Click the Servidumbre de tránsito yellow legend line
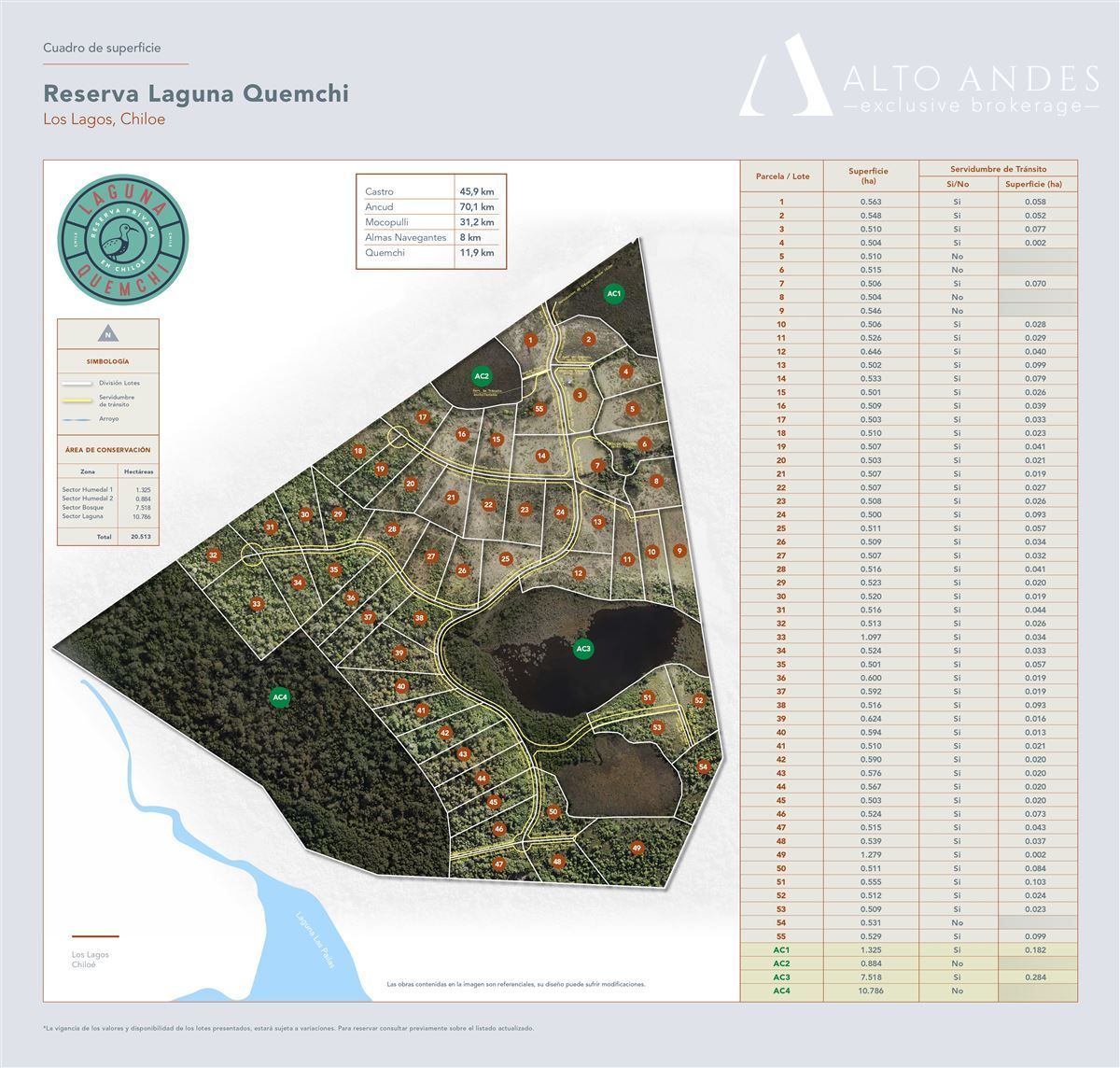 click(75, 400)
